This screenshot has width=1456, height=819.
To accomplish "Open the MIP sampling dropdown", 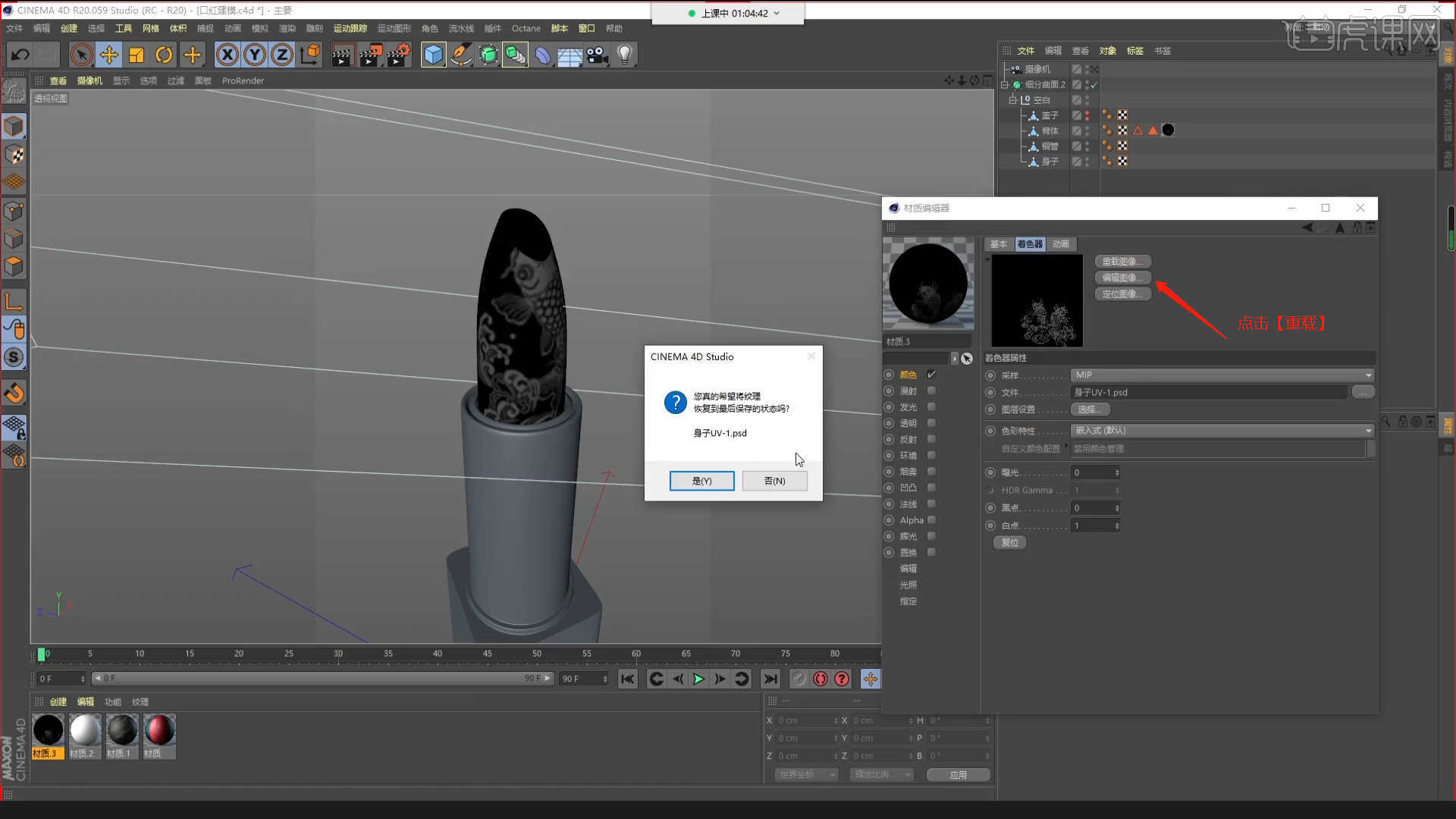I will (x=1222, y=375).
